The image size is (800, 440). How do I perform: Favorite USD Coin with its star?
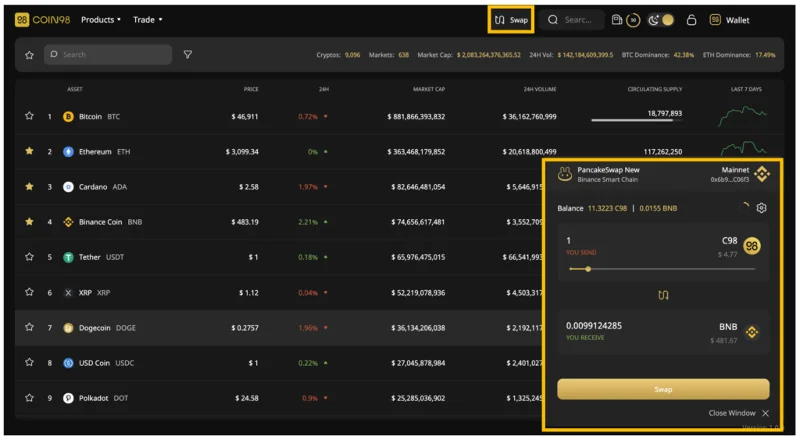click(30, 362)
